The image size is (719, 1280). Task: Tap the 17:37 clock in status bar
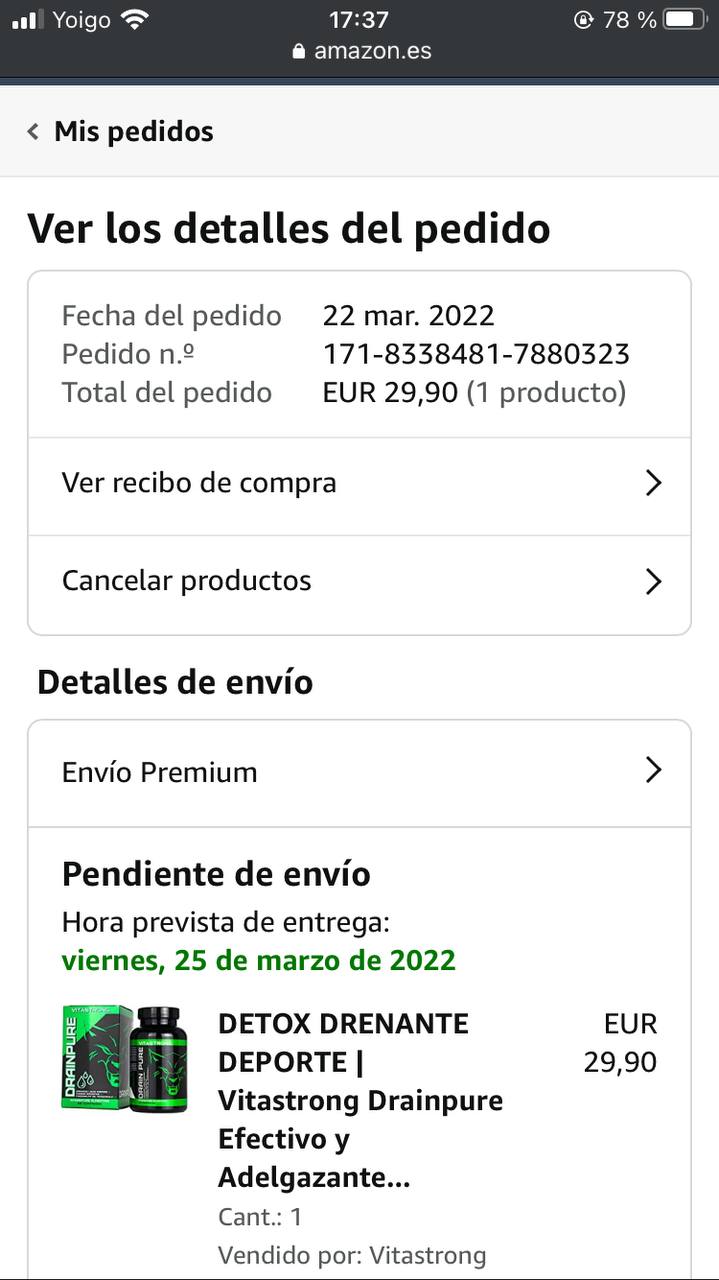coord(359,19)
